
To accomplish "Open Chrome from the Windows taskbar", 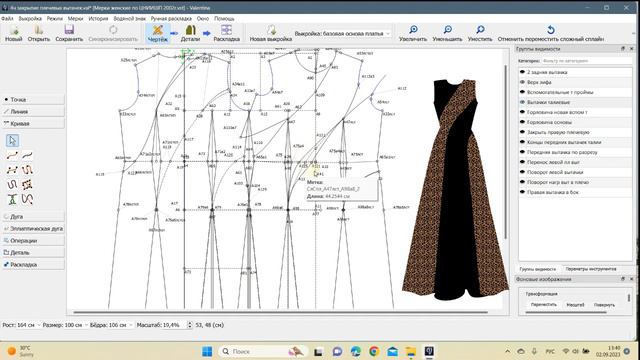I will tap(374, 351).
